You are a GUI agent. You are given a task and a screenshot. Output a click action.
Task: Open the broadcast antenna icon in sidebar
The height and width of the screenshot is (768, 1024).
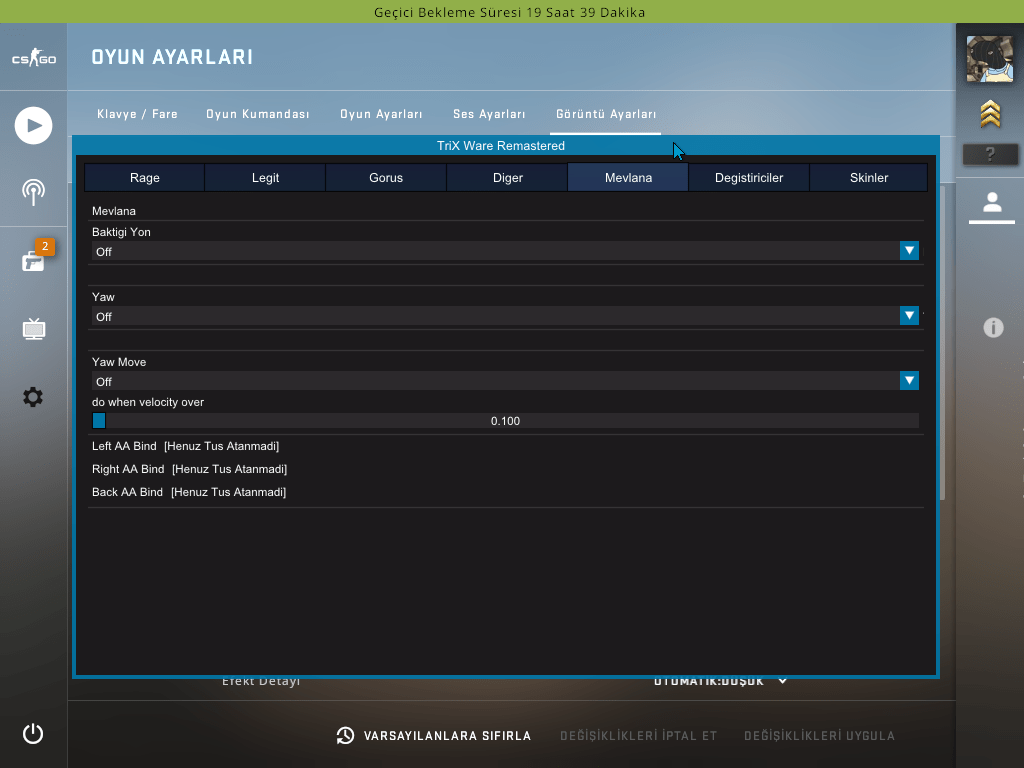33,192
